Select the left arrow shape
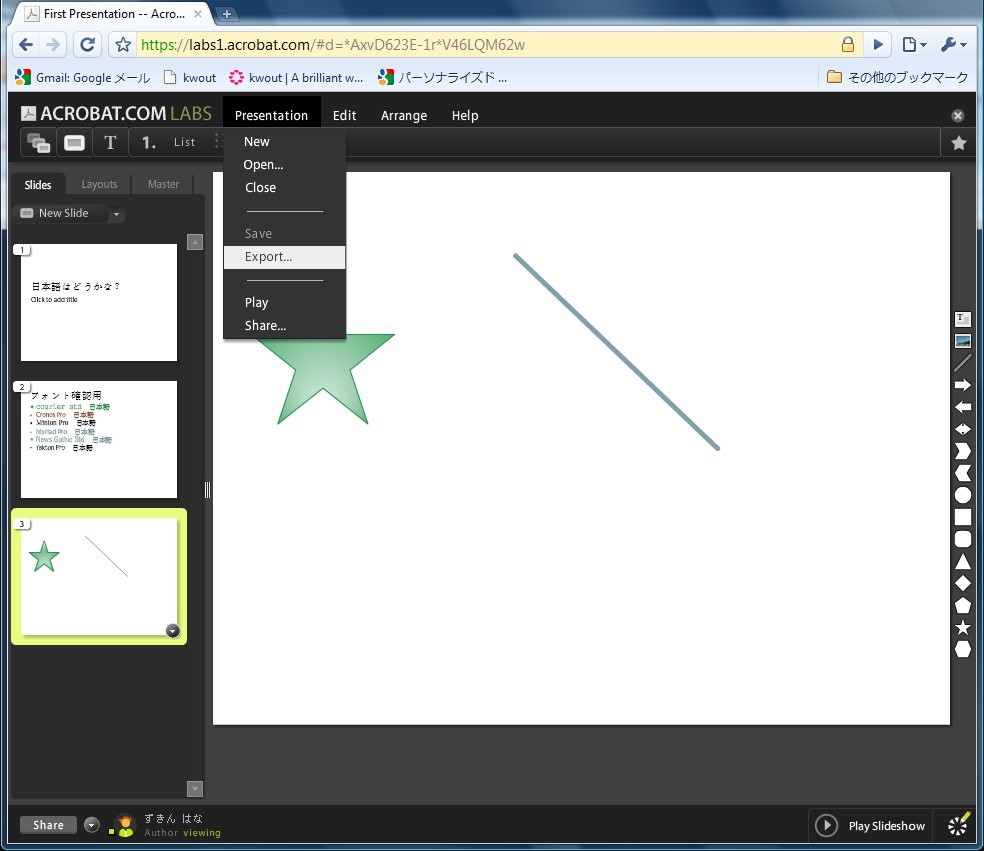The height and width of the screenshot is (851, 984). 962,407
